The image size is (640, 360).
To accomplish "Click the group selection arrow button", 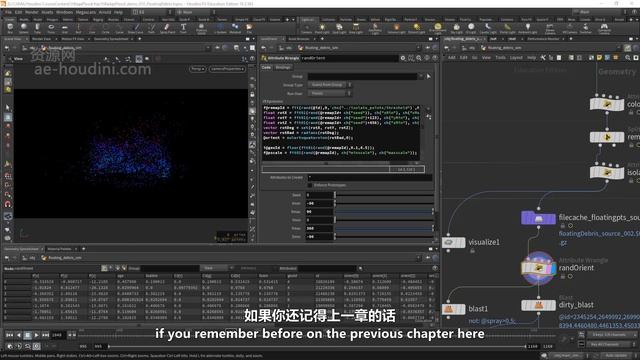I will (x=429, y=76).
